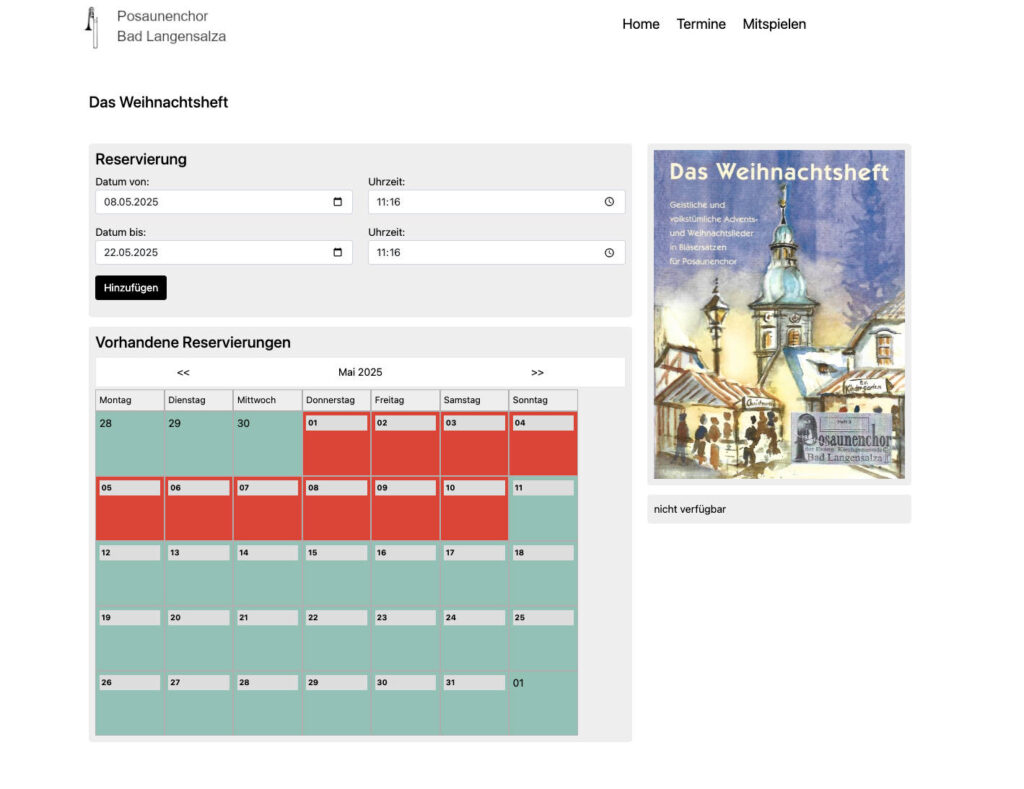Screen dimensions: 1024x789
Task: Select day 26 in the calendar
Action: (129, 703)
